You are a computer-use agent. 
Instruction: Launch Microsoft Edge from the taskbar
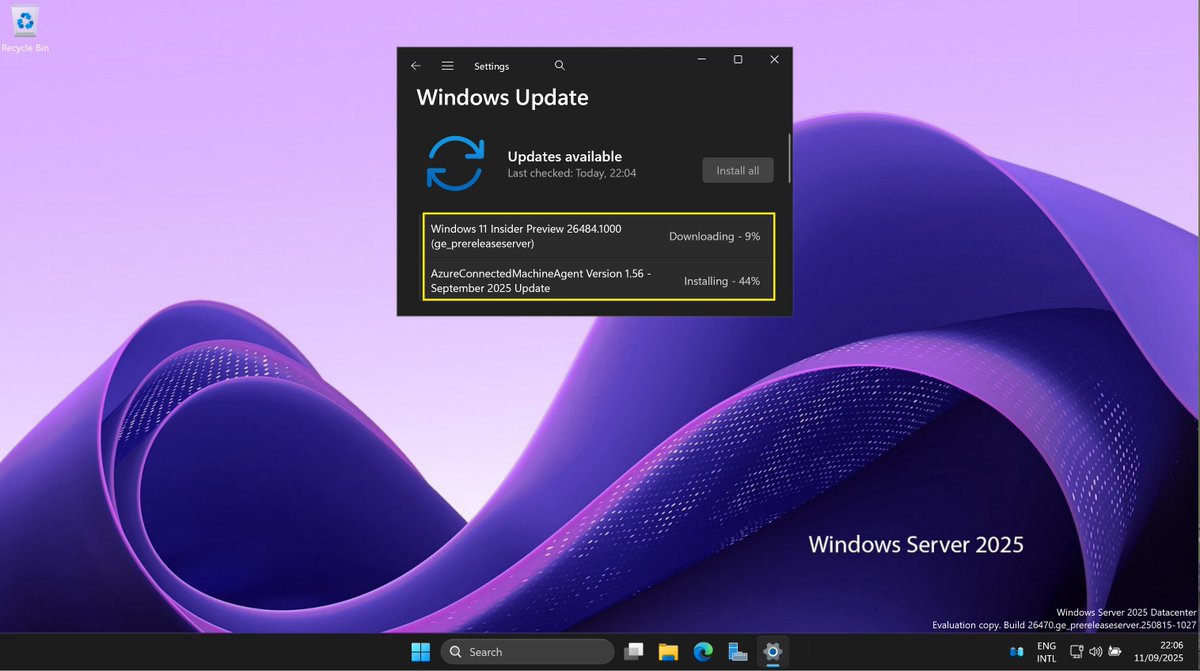point(702,651)
